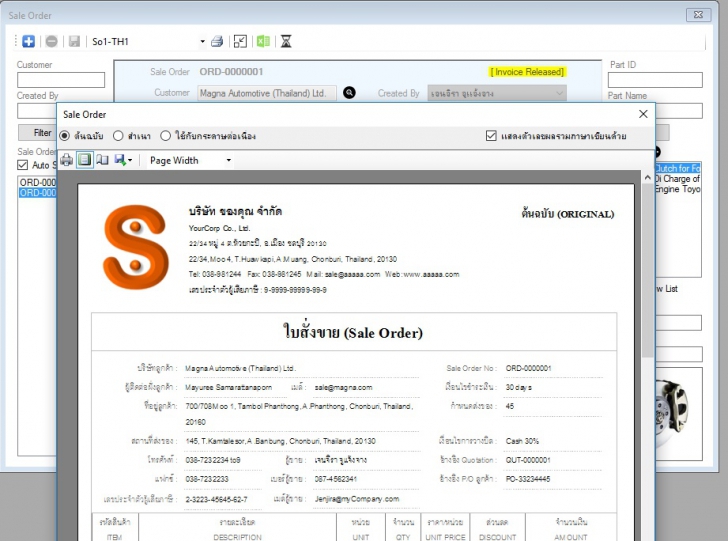Click the 038-7232233 fax number text
Viewport: 728px width, 541px height.
click(x=207, y=479)
